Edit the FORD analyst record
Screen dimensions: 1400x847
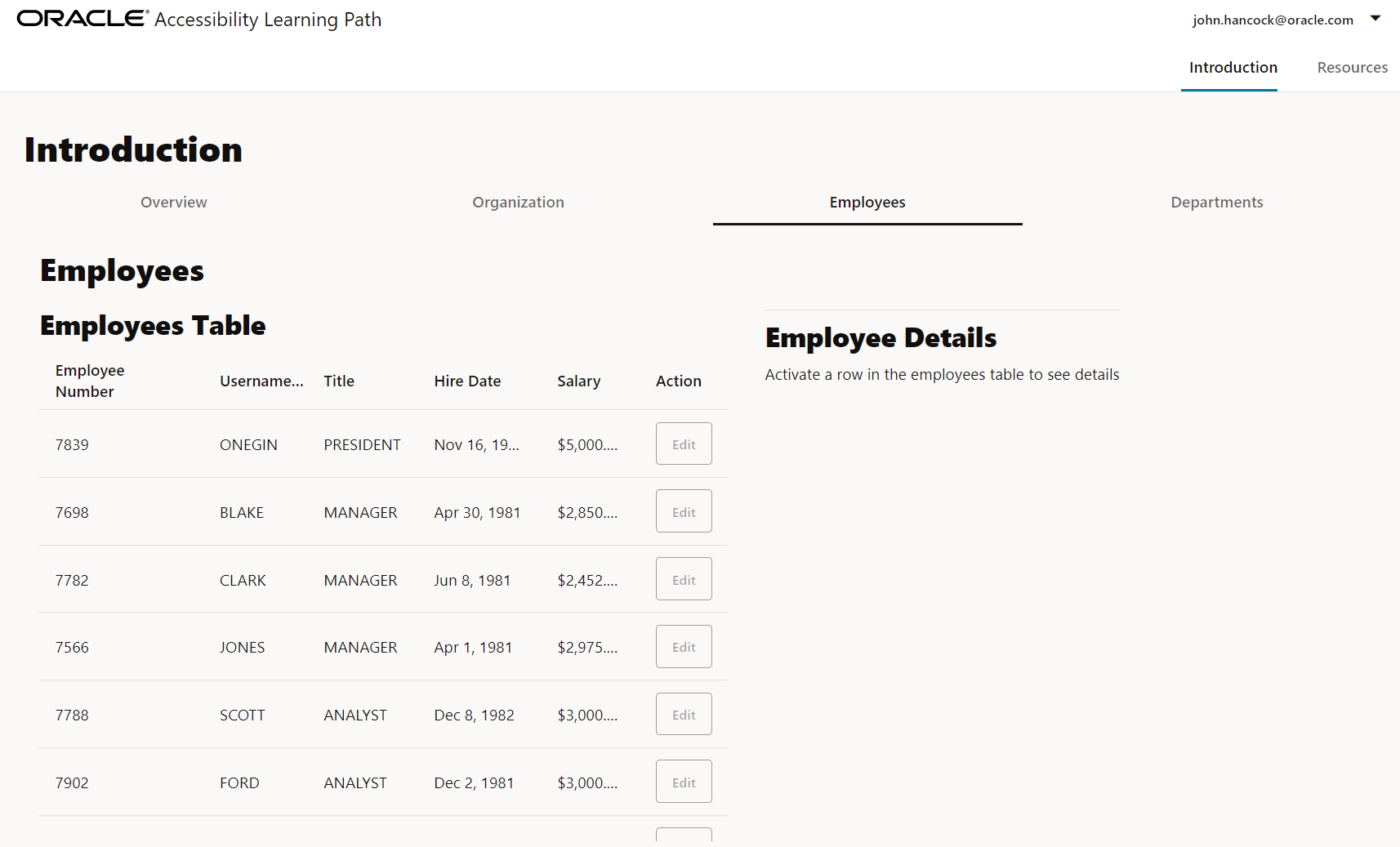(x=684, y=781)
